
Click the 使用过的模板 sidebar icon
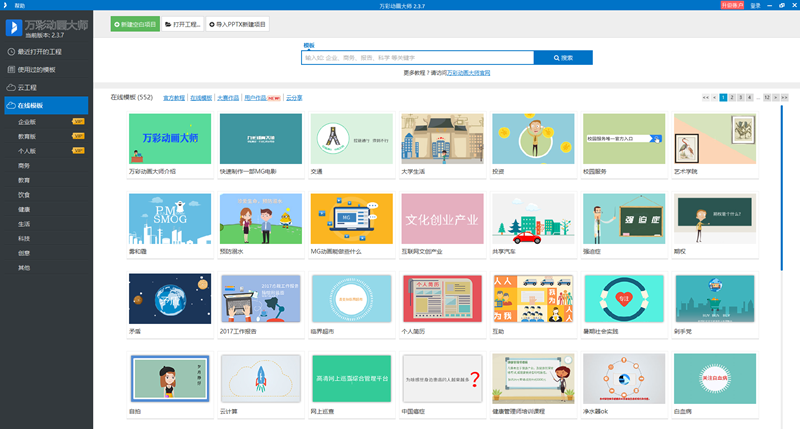[10, 69]
